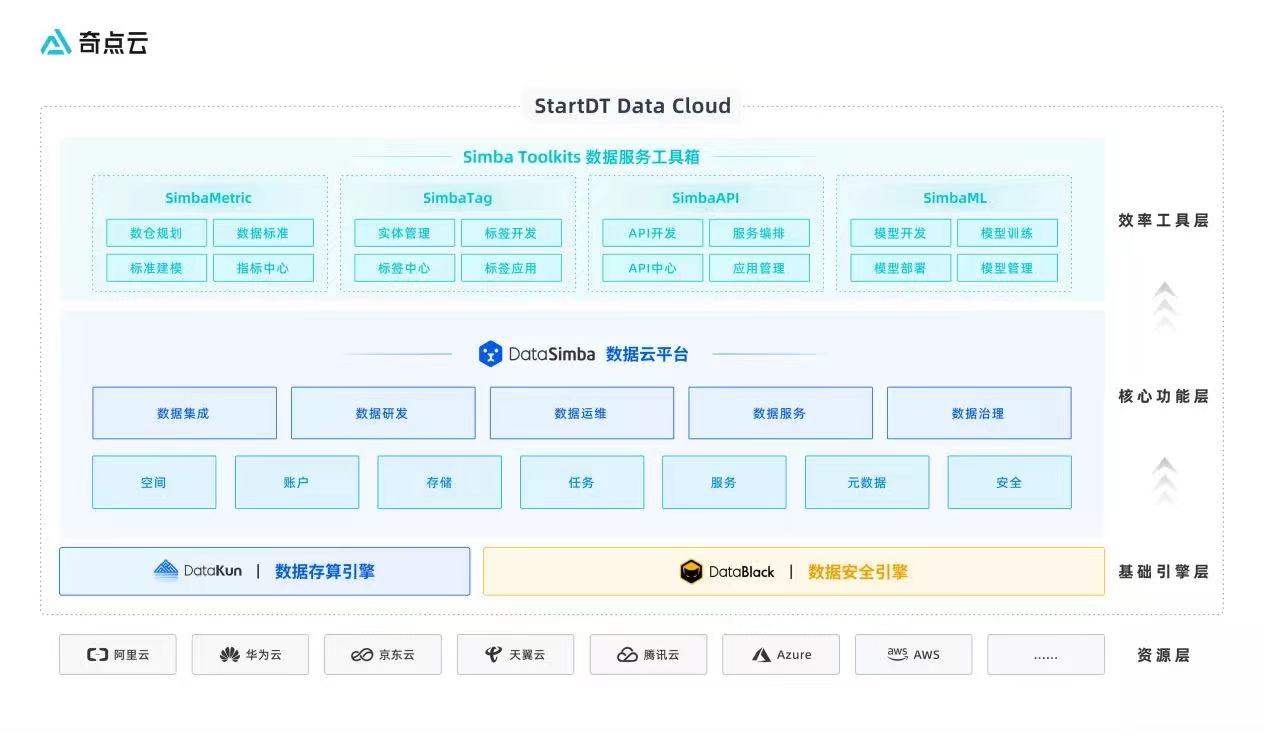
Task: Click the 安全 box
Action: [x=1009, y=482]
